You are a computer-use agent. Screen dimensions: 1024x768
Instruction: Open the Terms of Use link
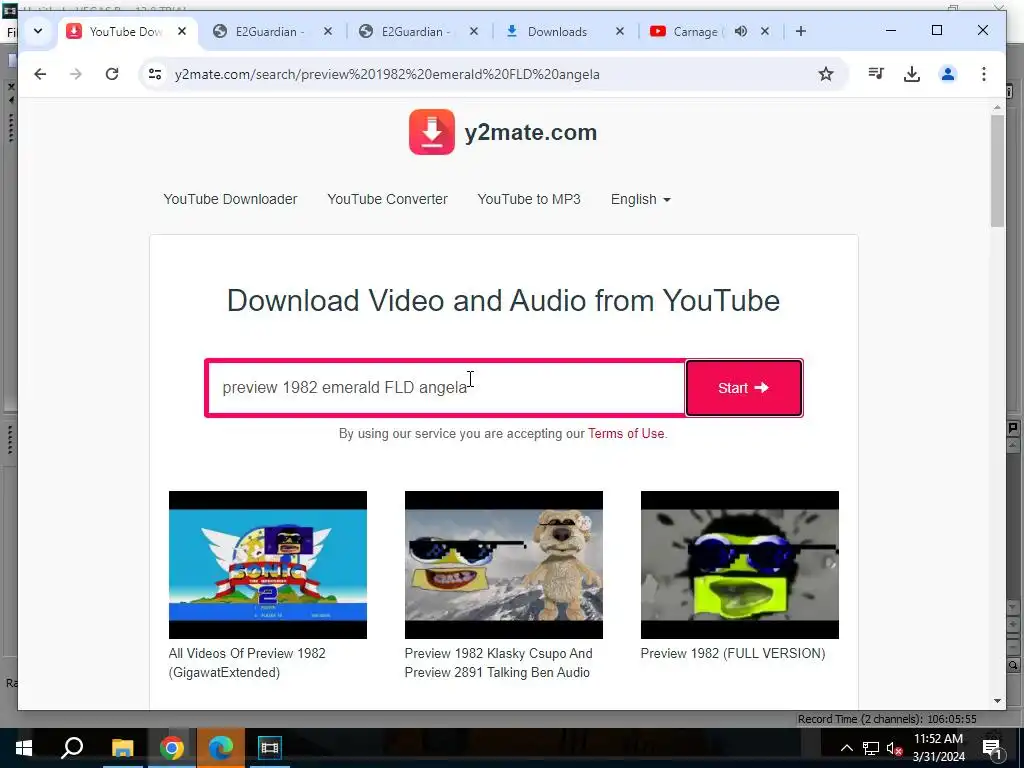click(626, 434)
